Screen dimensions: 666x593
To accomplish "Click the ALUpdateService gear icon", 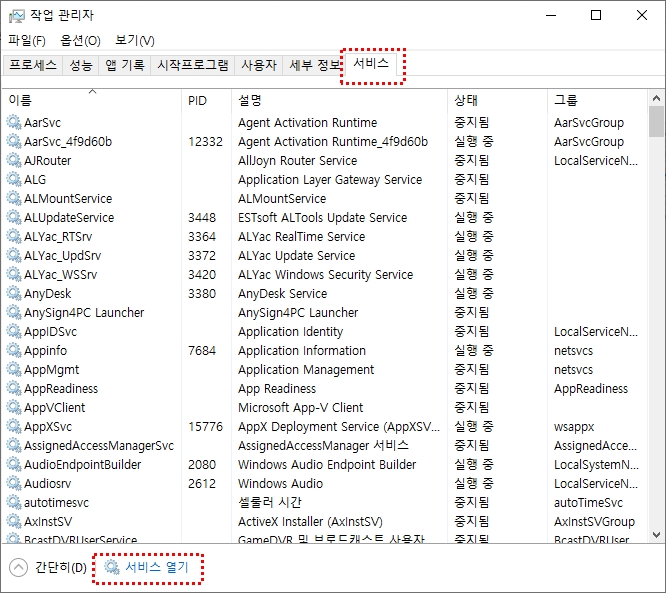I will tap(14, 217).
